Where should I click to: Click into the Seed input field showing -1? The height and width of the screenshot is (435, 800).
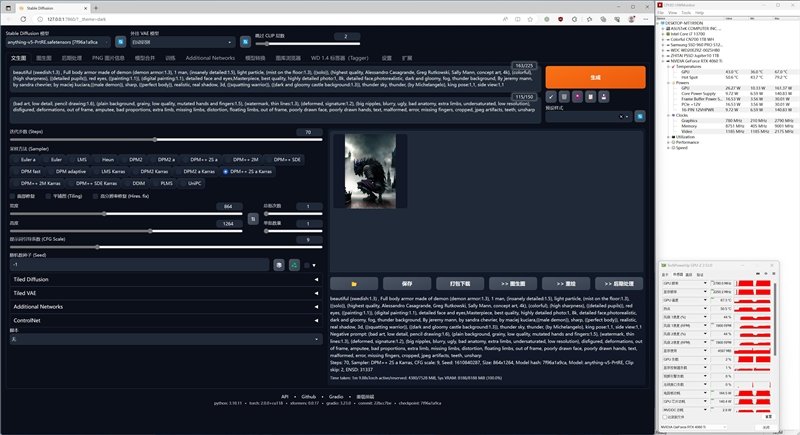click(x=139, y=265)
